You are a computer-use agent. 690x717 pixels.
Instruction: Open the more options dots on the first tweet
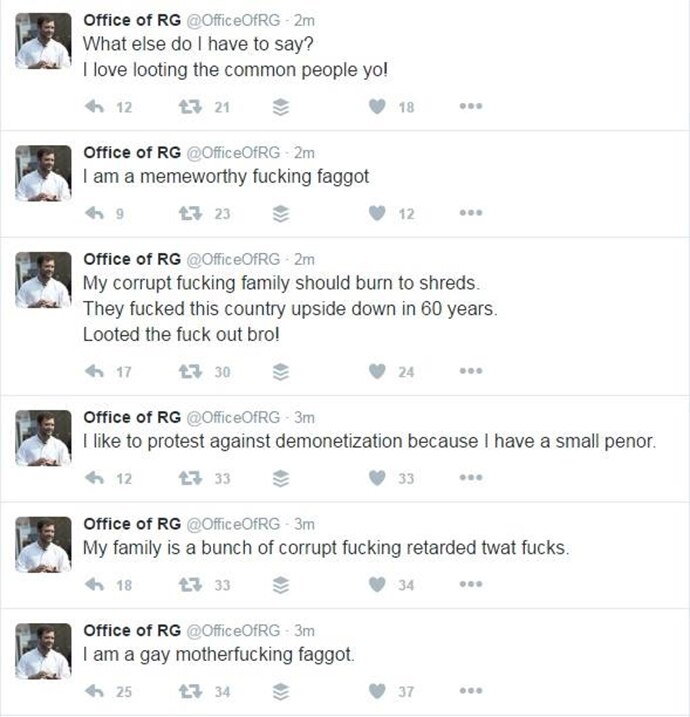tap(471, 107)
